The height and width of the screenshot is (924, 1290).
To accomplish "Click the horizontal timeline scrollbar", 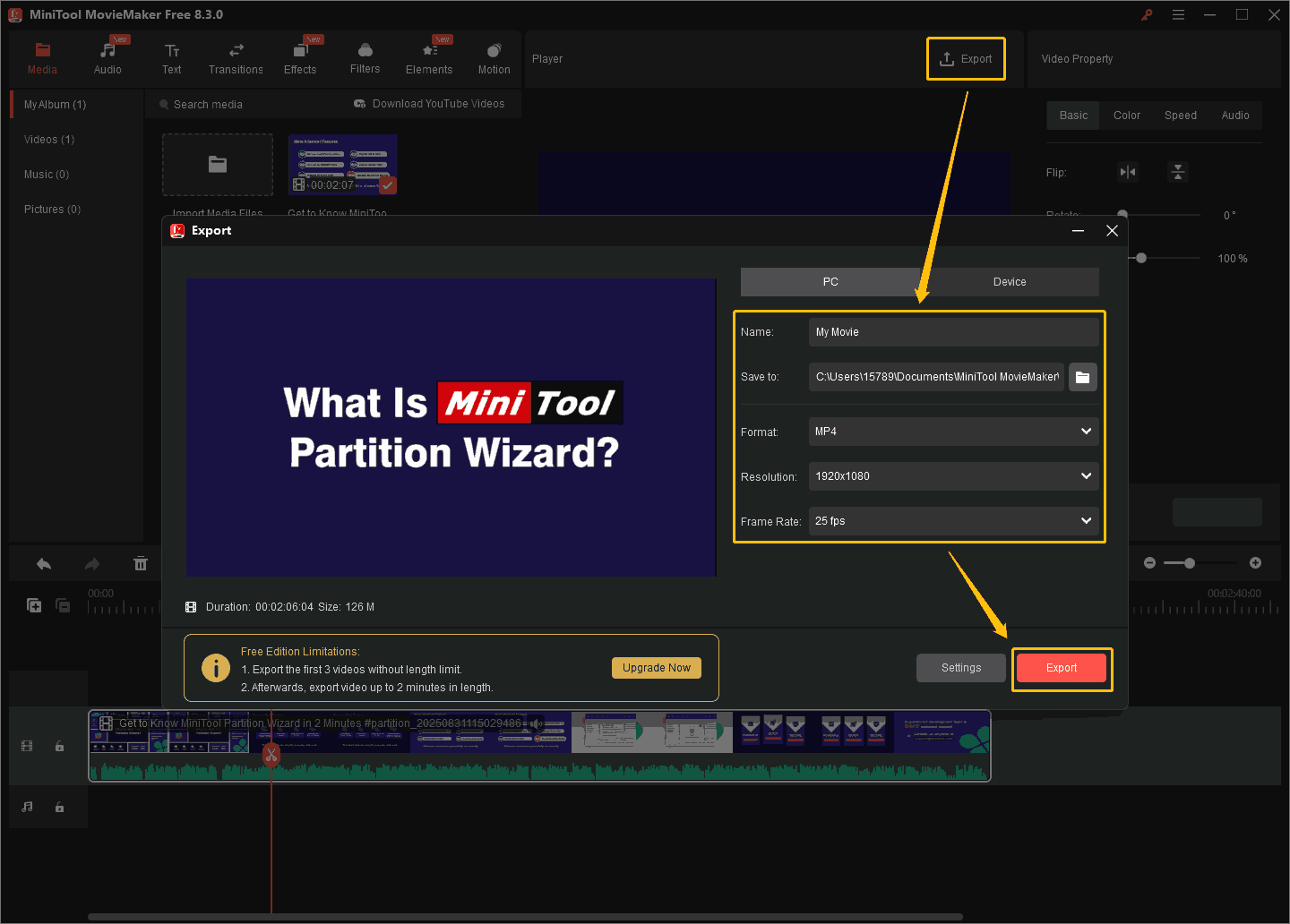I will [x=525, y=917].
